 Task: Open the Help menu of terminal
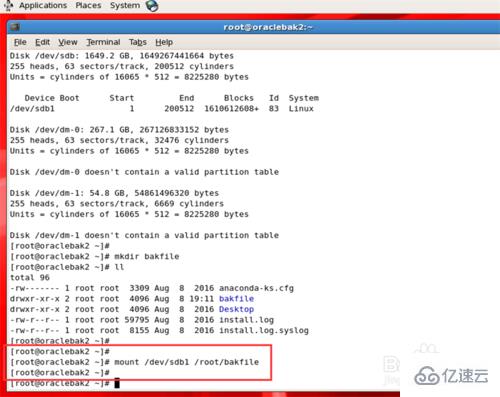tap(164, 42)
